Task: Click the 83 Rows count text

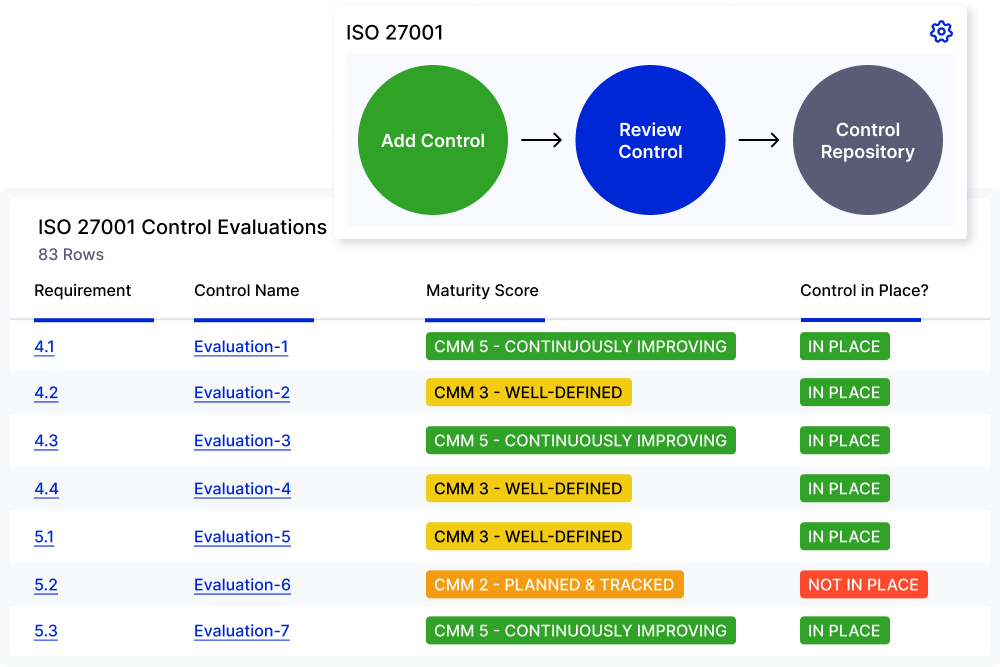Action: [71, 254]
